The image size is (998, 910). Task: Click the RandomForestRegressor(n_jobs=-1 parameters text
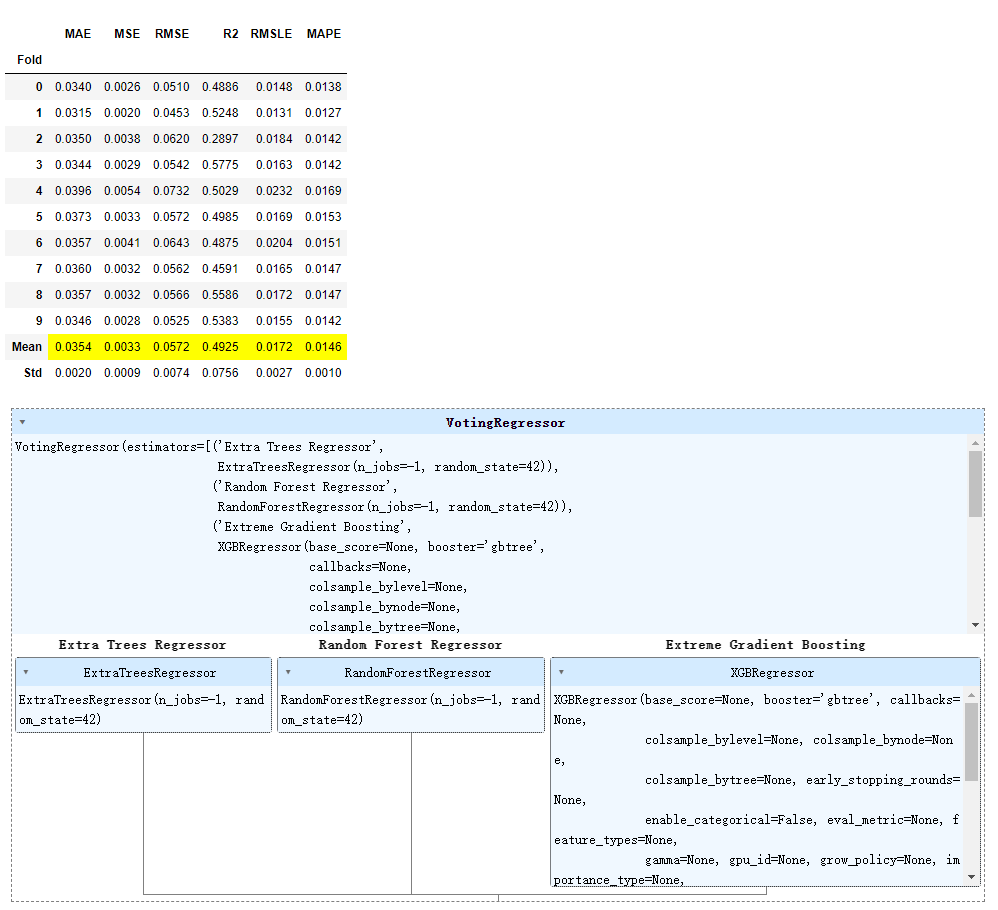(411, 710)
